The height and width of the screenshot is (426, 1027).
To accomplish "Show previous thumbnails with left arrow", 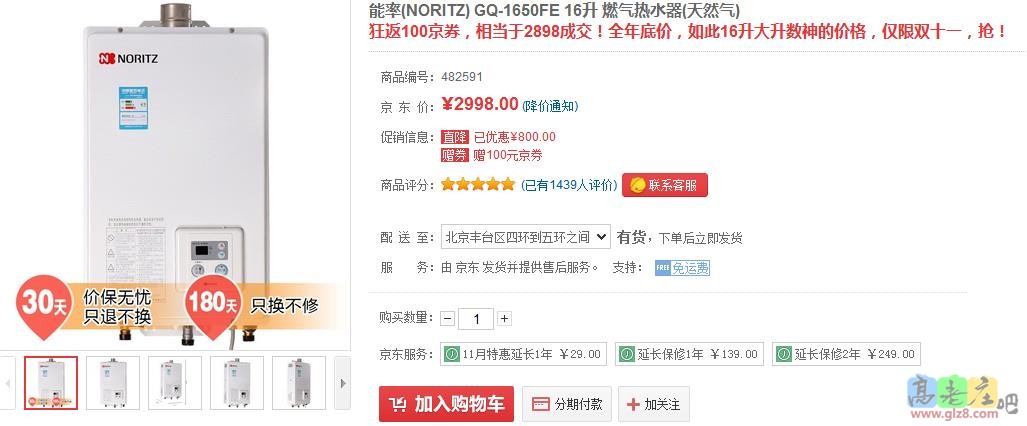I will coord(7,383).
